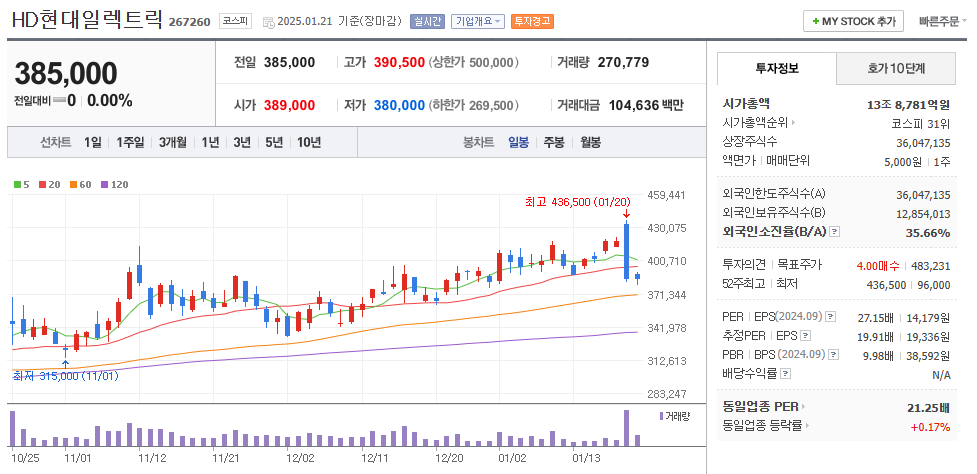Click the green 5-day moving average legend
977x474 pixels.
point(22,184)
